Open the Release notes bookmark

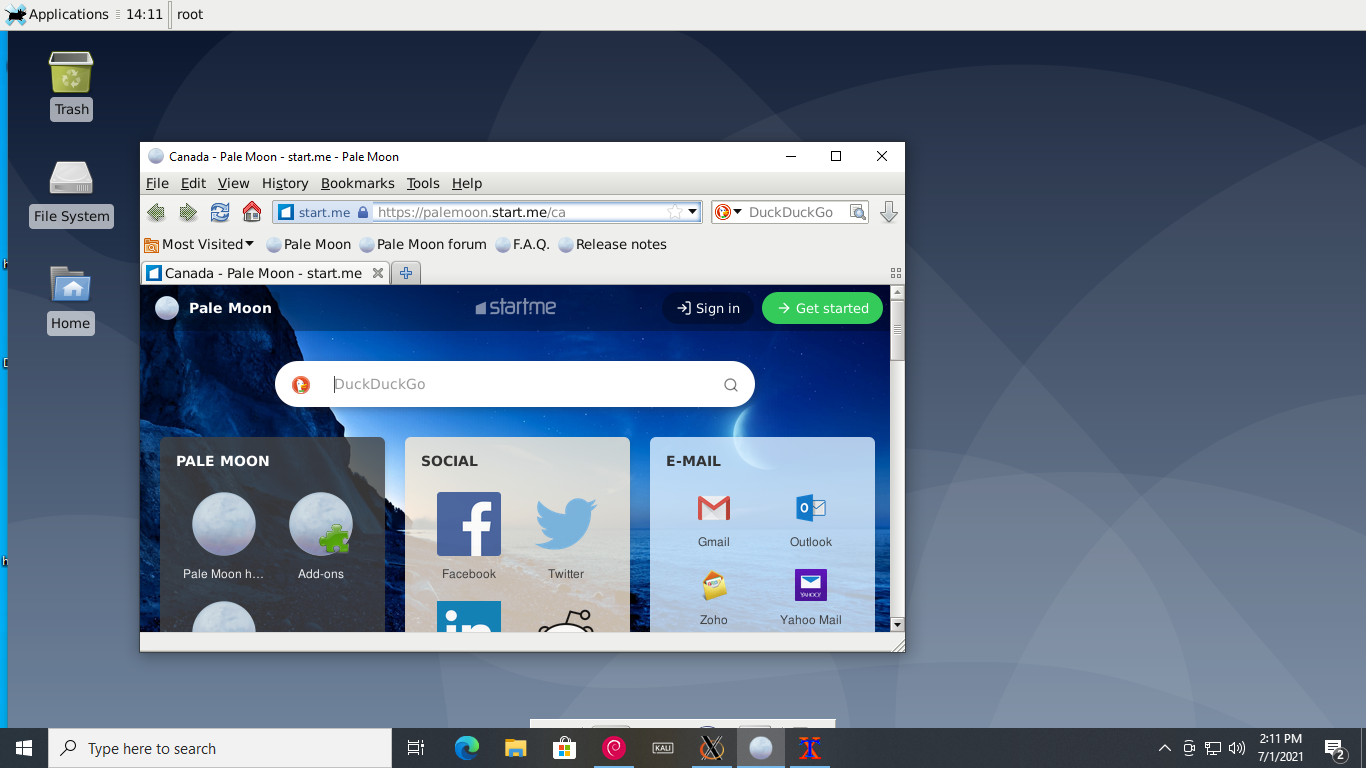(613, 244)
